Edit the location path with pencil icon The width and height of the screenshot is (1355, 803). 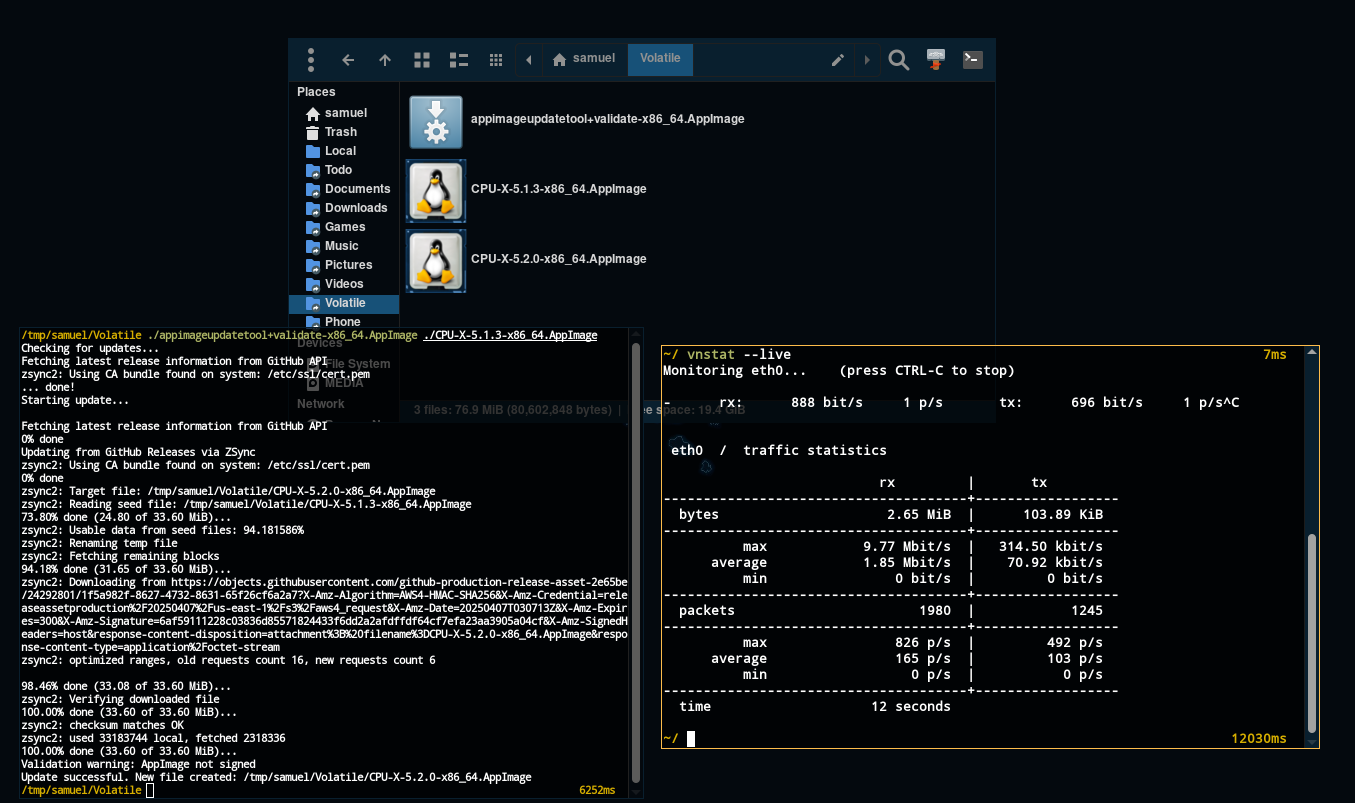(838, 60)
